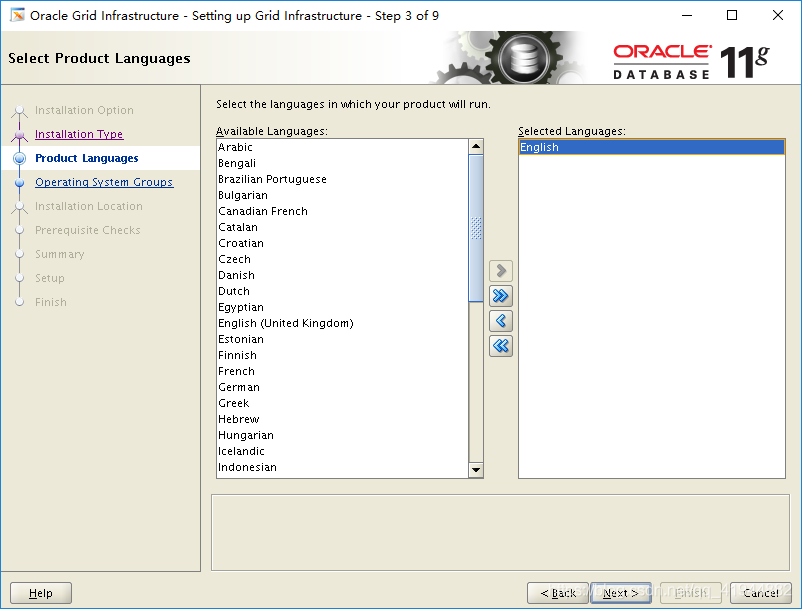Image resolution: width=802 pixels, height=609 pixels.
Task: Click the Available Languages scrollbar thumb
Action: [x=476, y=228]
